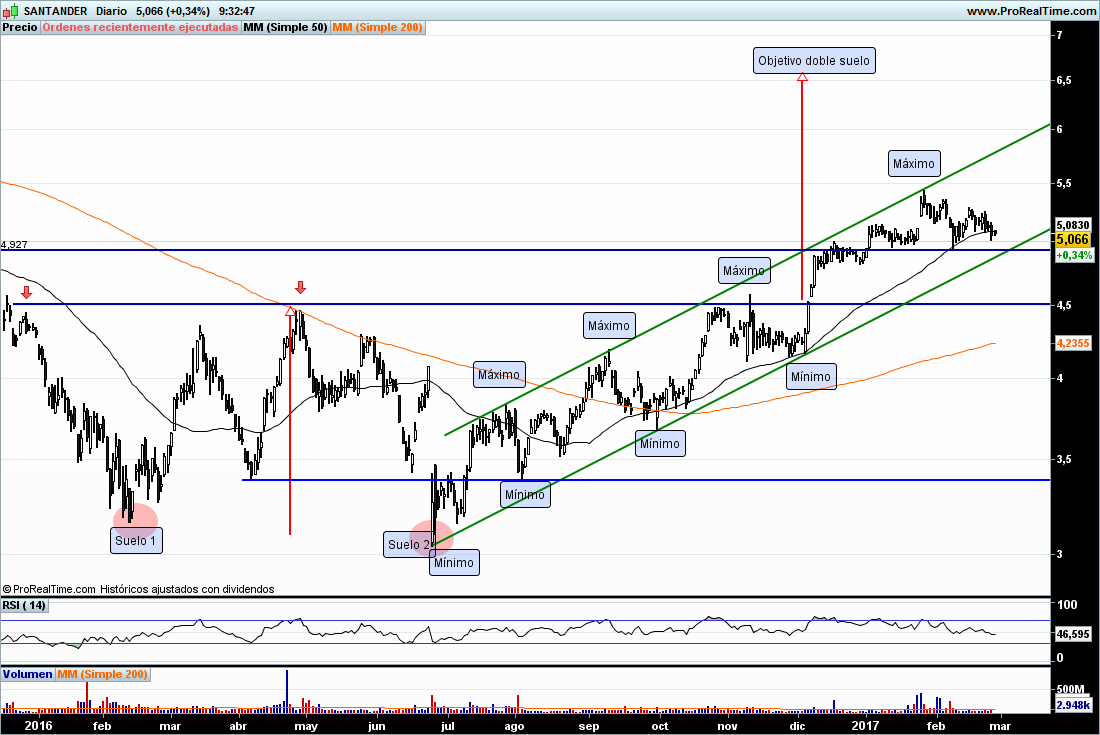Click the green +0,34% change tag

1074,255
